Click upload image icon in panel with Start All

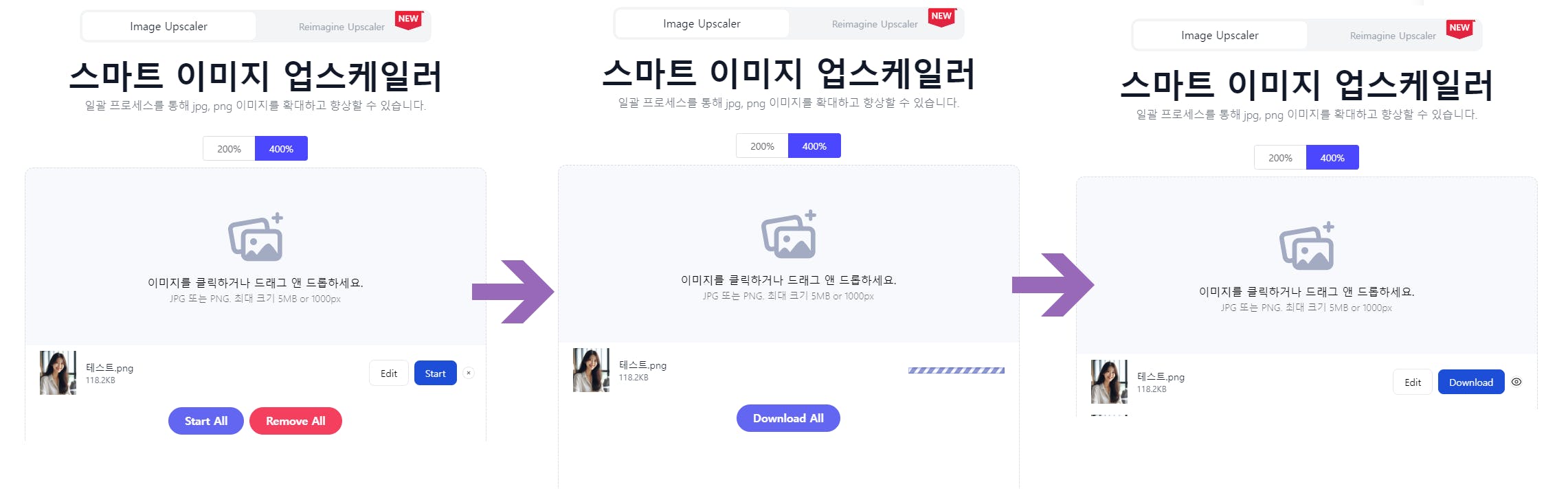coord(256,237)
